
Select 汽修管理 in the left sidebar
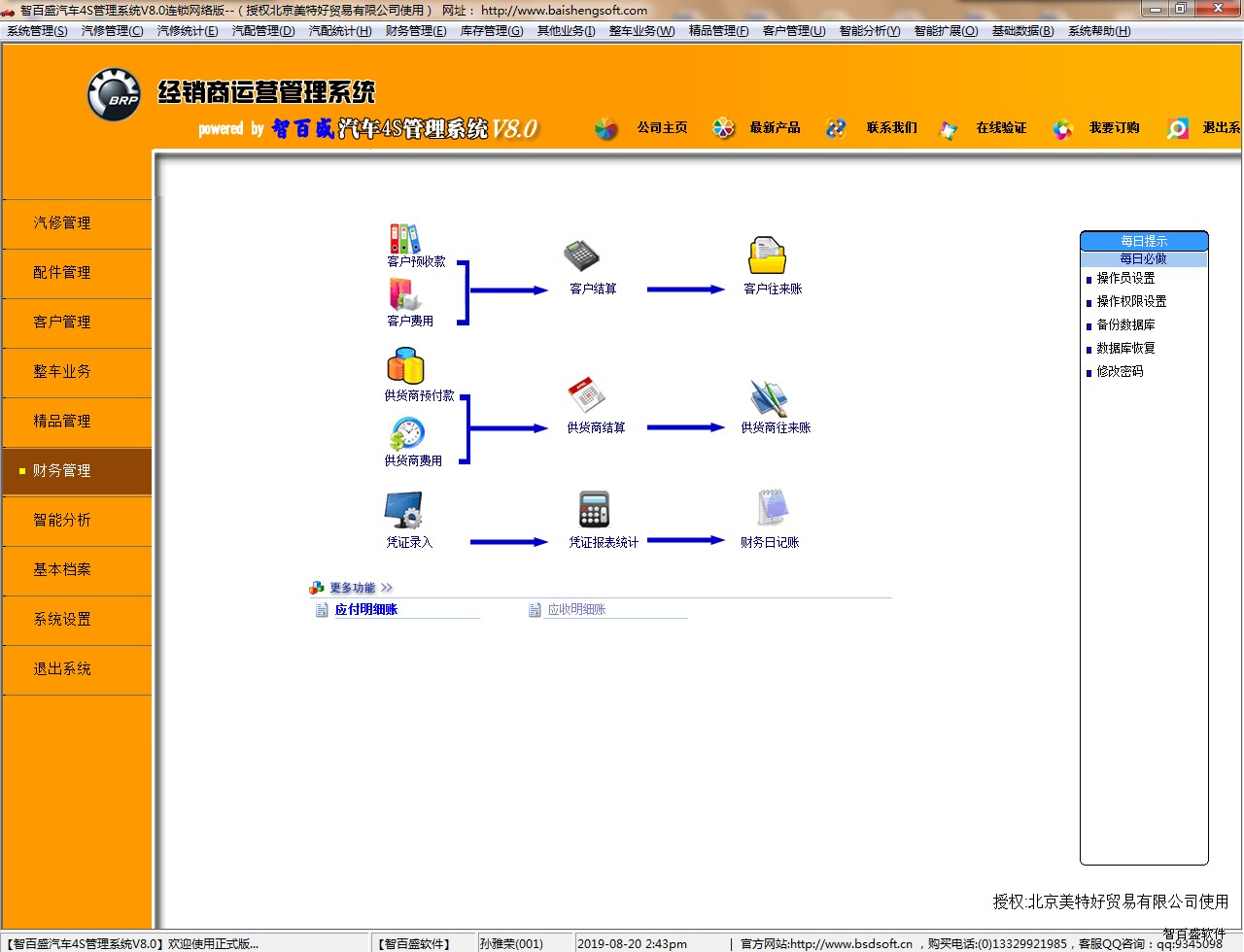[x=77, y=223]
